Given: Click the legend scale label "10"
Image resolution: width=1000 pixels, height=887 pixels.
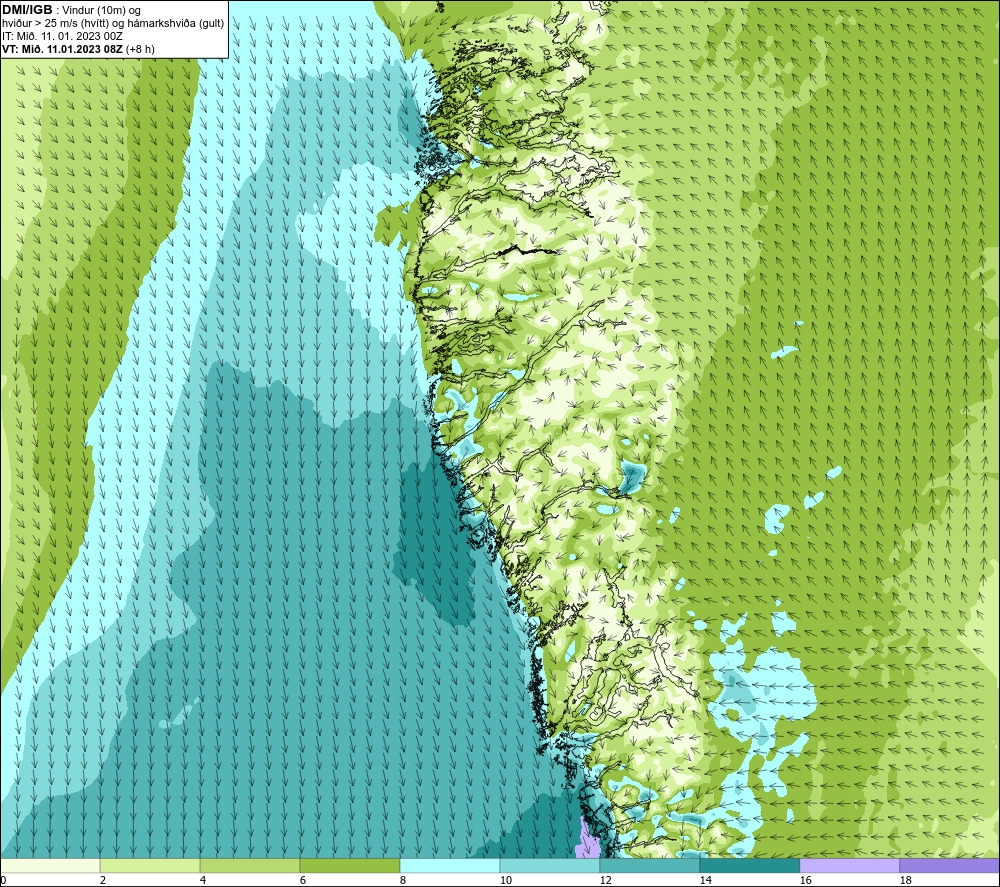Looking at the screenshot, I should tap(506, 881).
